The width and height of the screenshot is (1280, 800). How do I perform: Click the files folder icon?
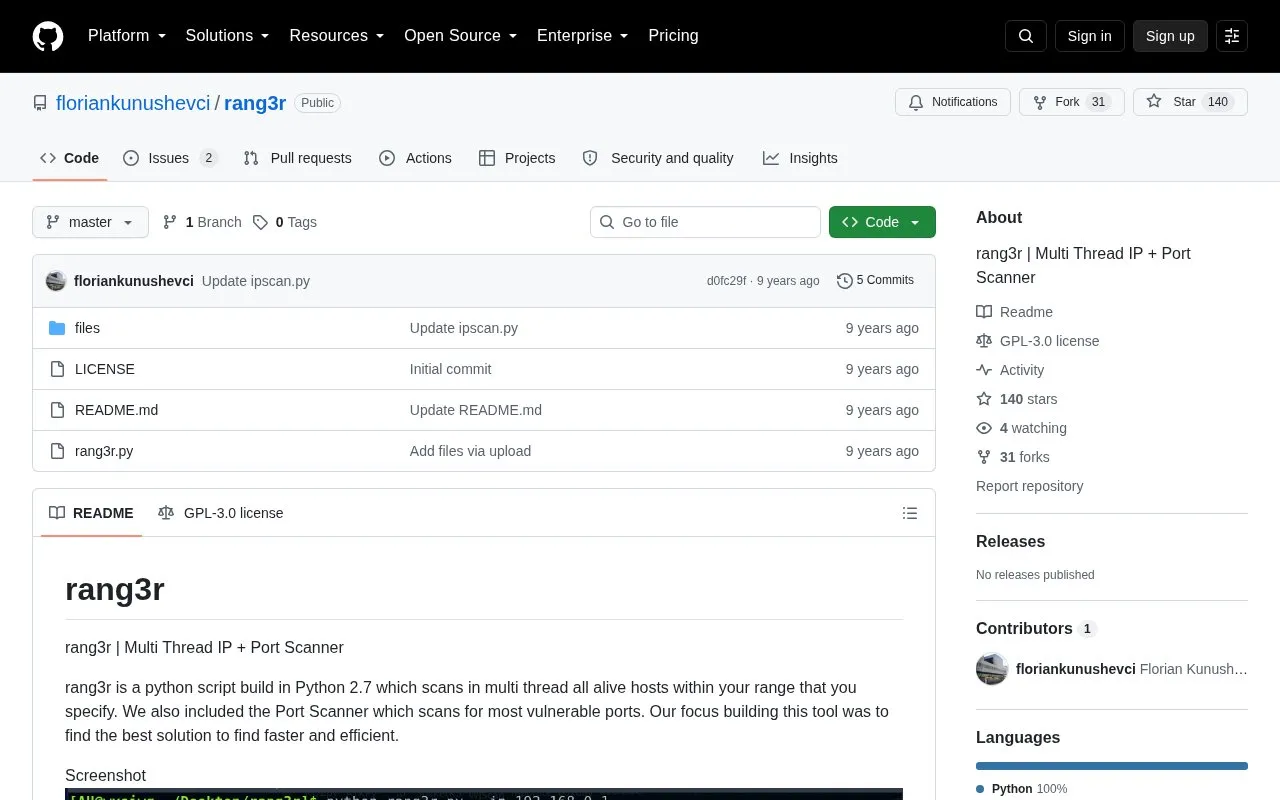pos(57,328)
